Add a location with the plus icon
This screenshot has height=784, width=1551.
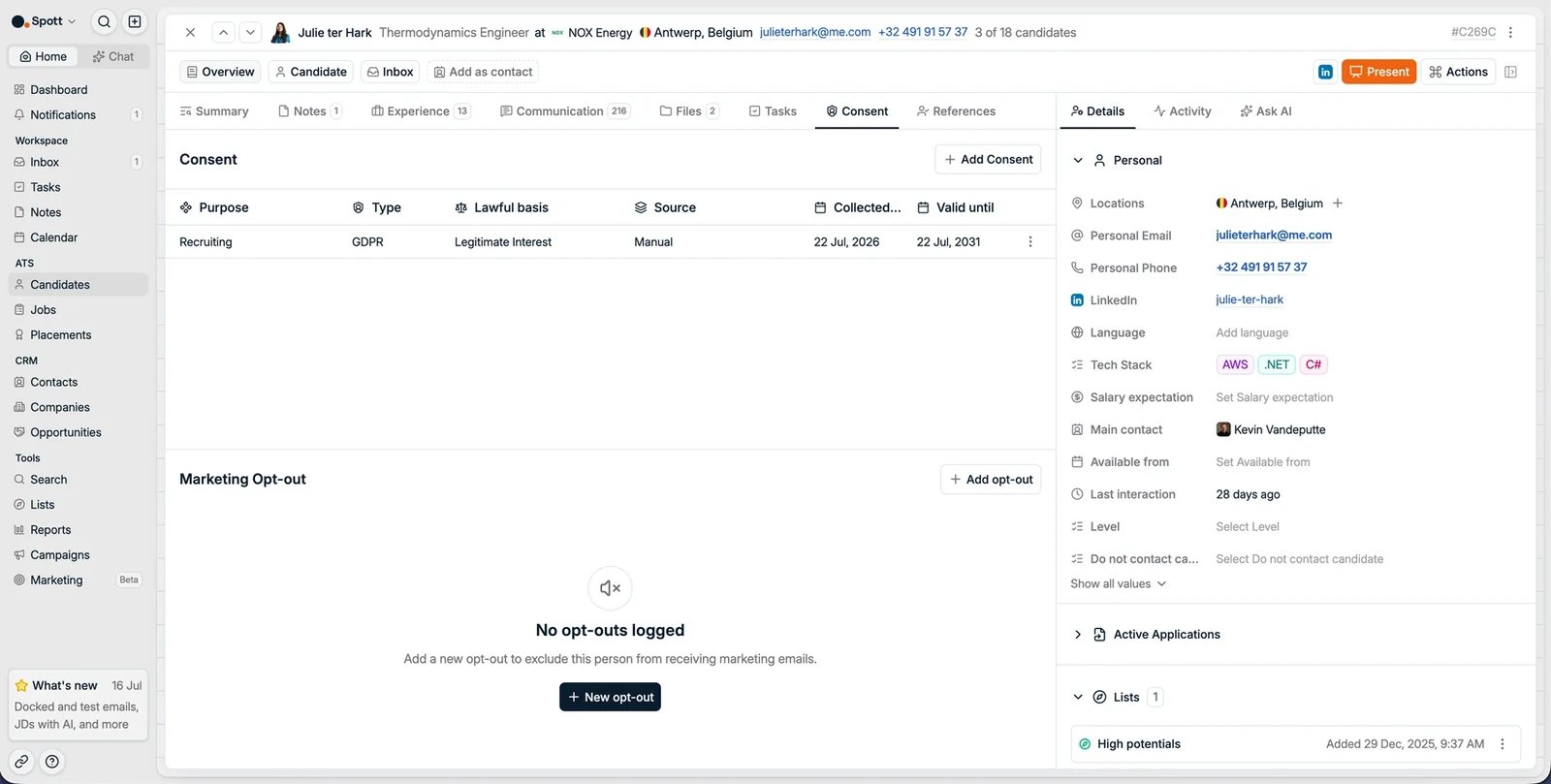click(1338, 204)
